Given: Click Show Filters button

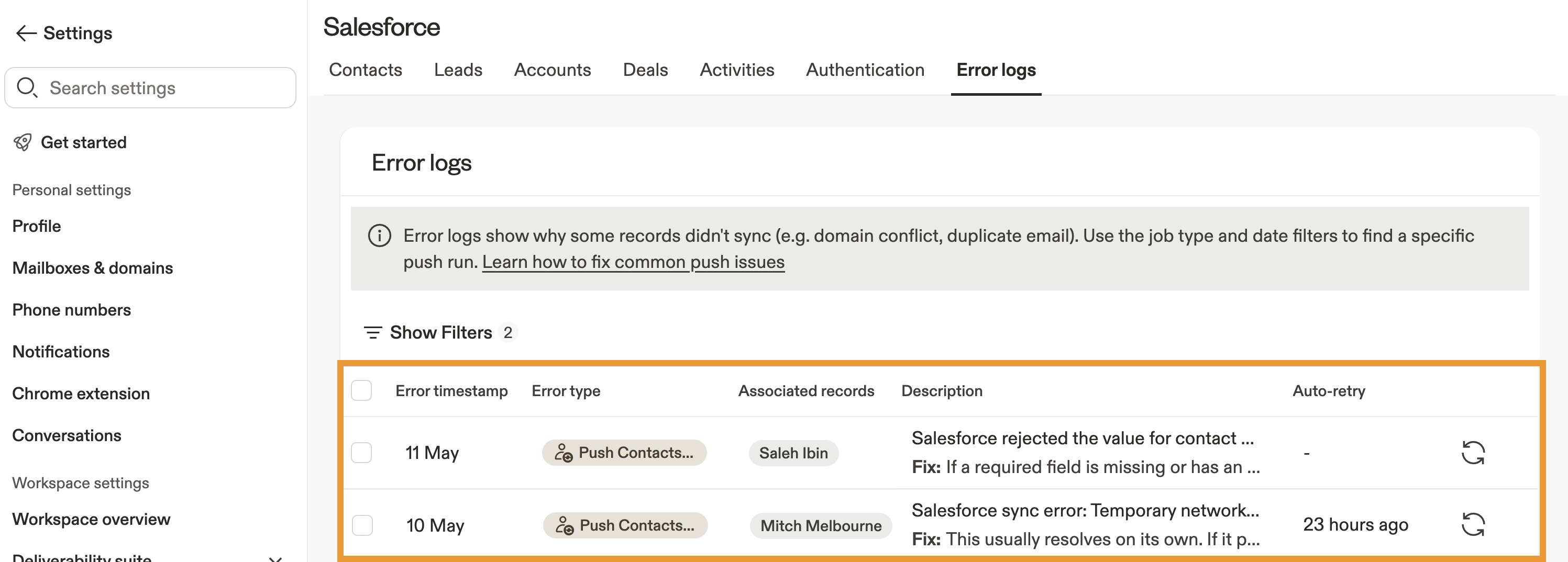Looking at the screenshot, I should coord(440,332).
